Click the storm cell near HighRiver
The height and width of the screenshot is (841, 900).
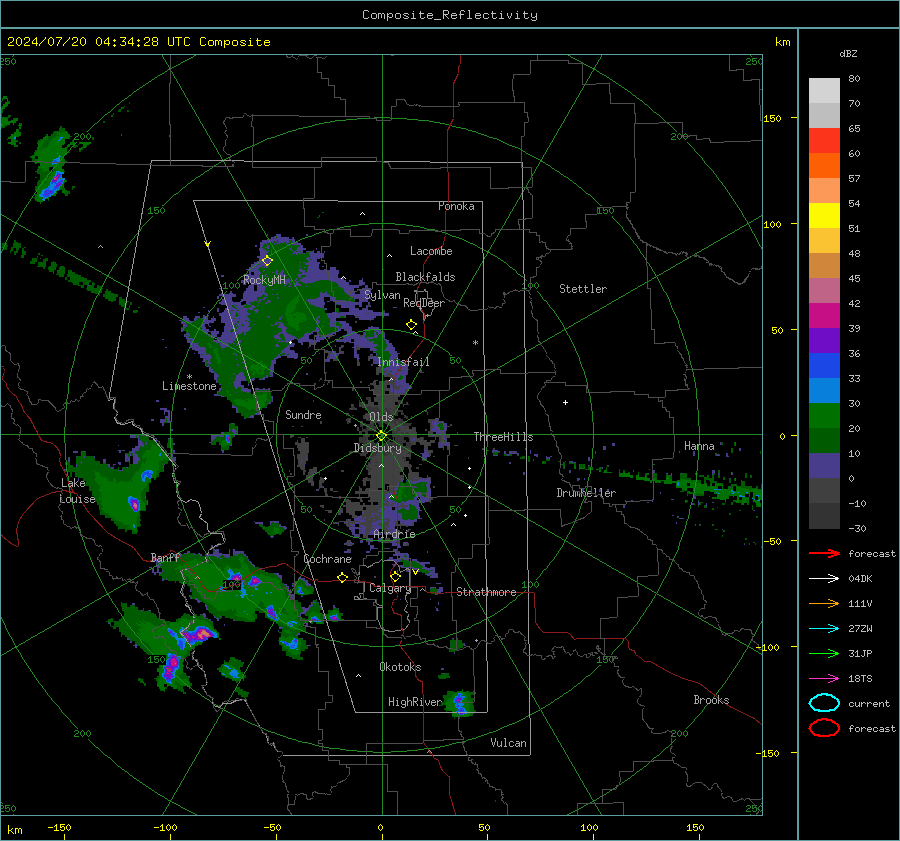(461, 703)
